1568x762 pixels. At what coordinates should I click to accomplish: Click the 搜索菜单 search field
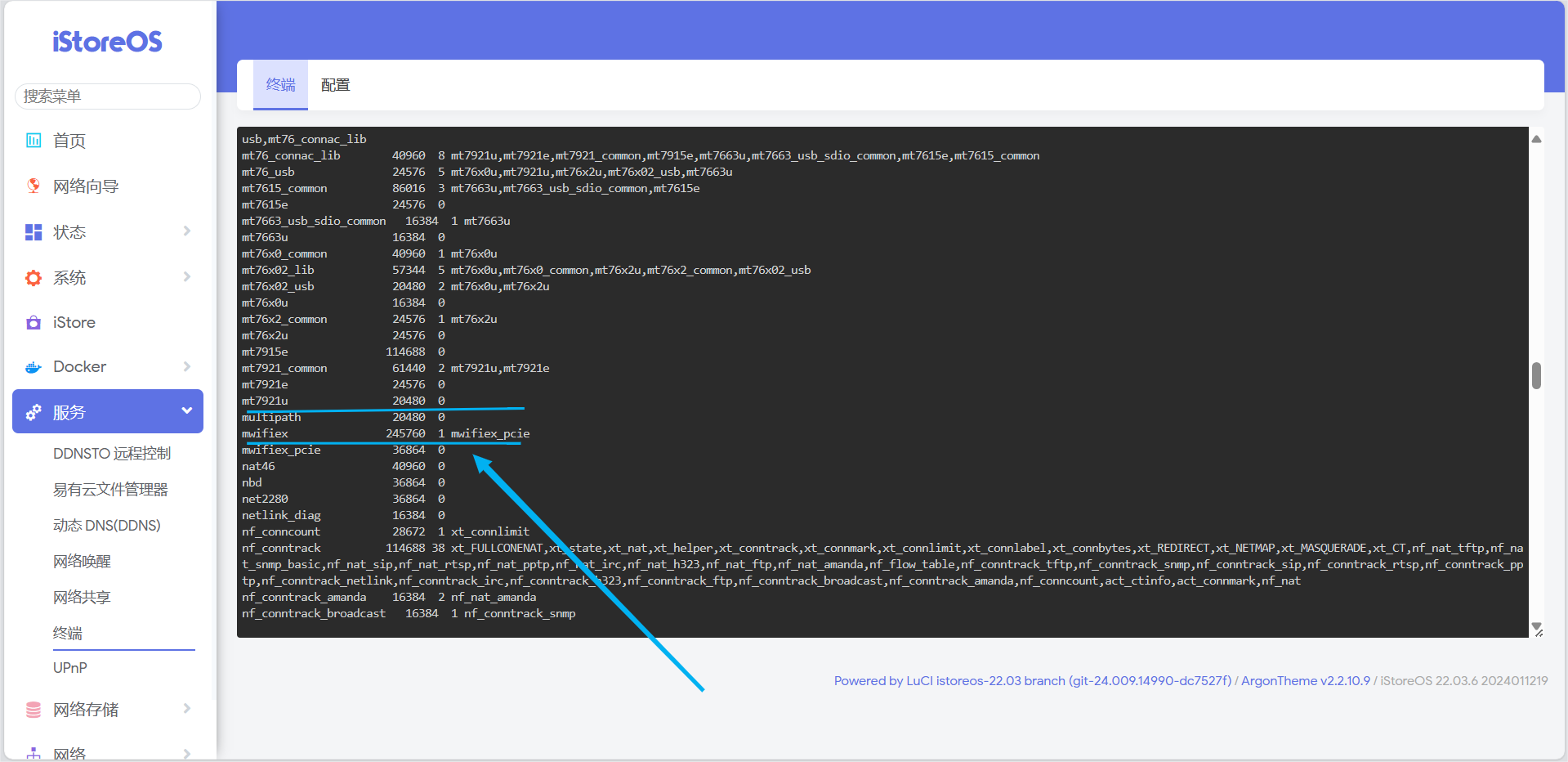[x=108, y=96]
